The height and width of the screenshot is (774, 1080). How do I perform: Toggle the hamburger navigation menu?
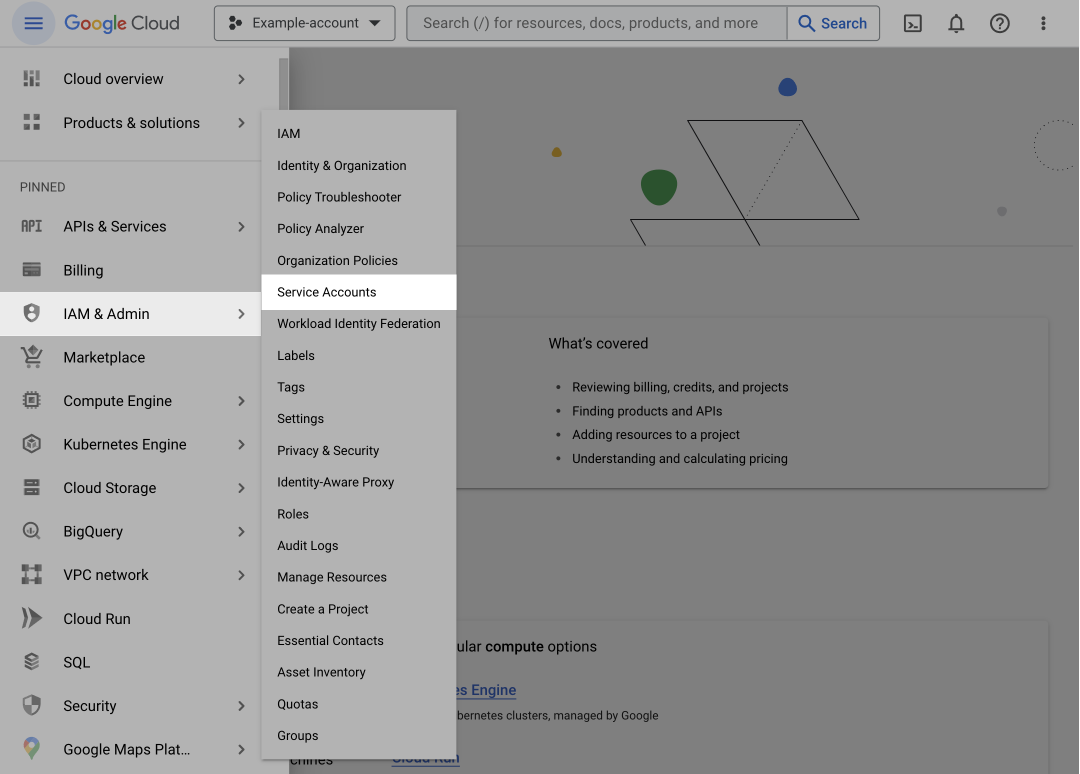[33, 23]
